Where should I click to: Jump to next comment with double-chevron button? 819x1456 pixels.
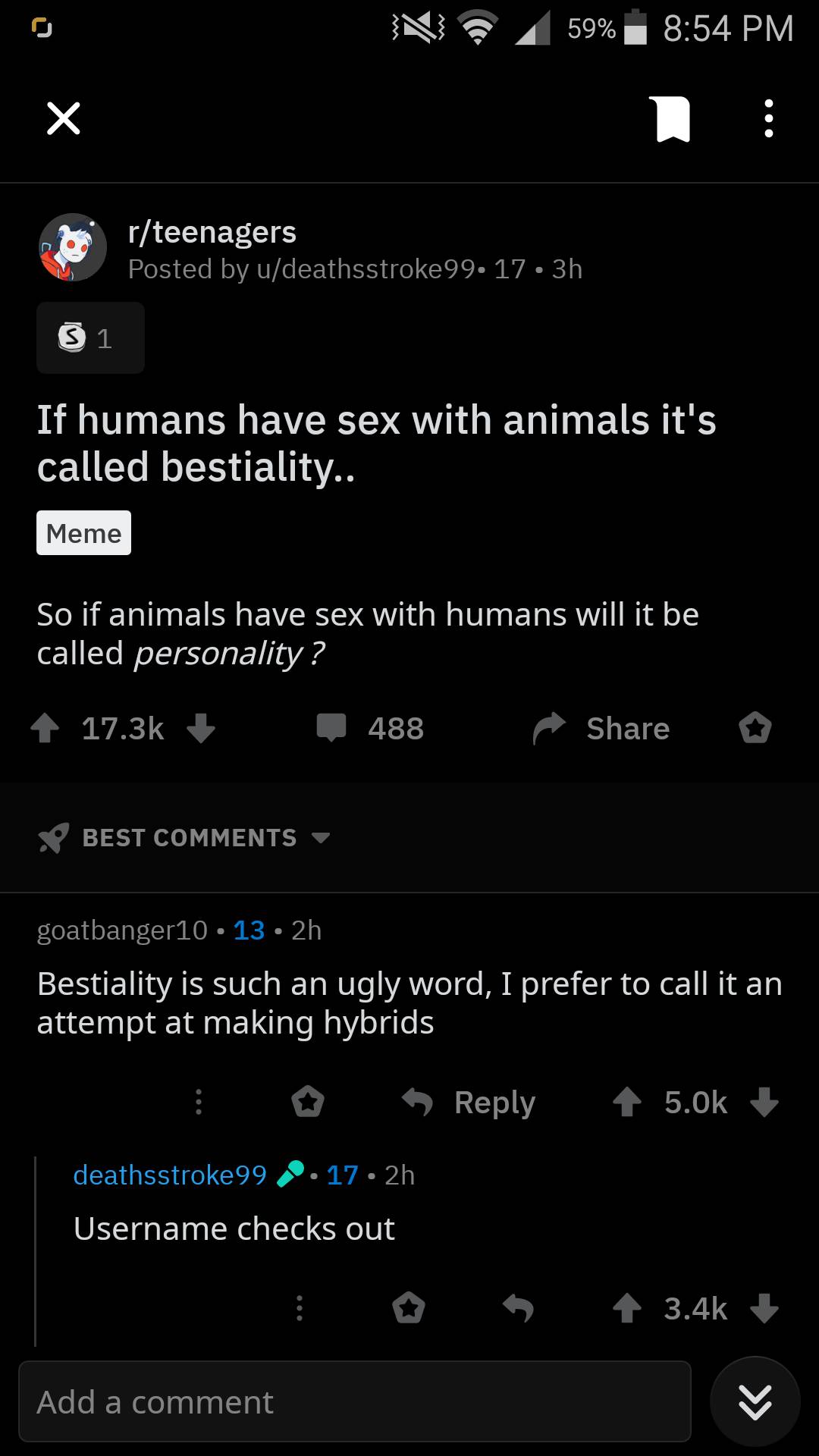755,1401
